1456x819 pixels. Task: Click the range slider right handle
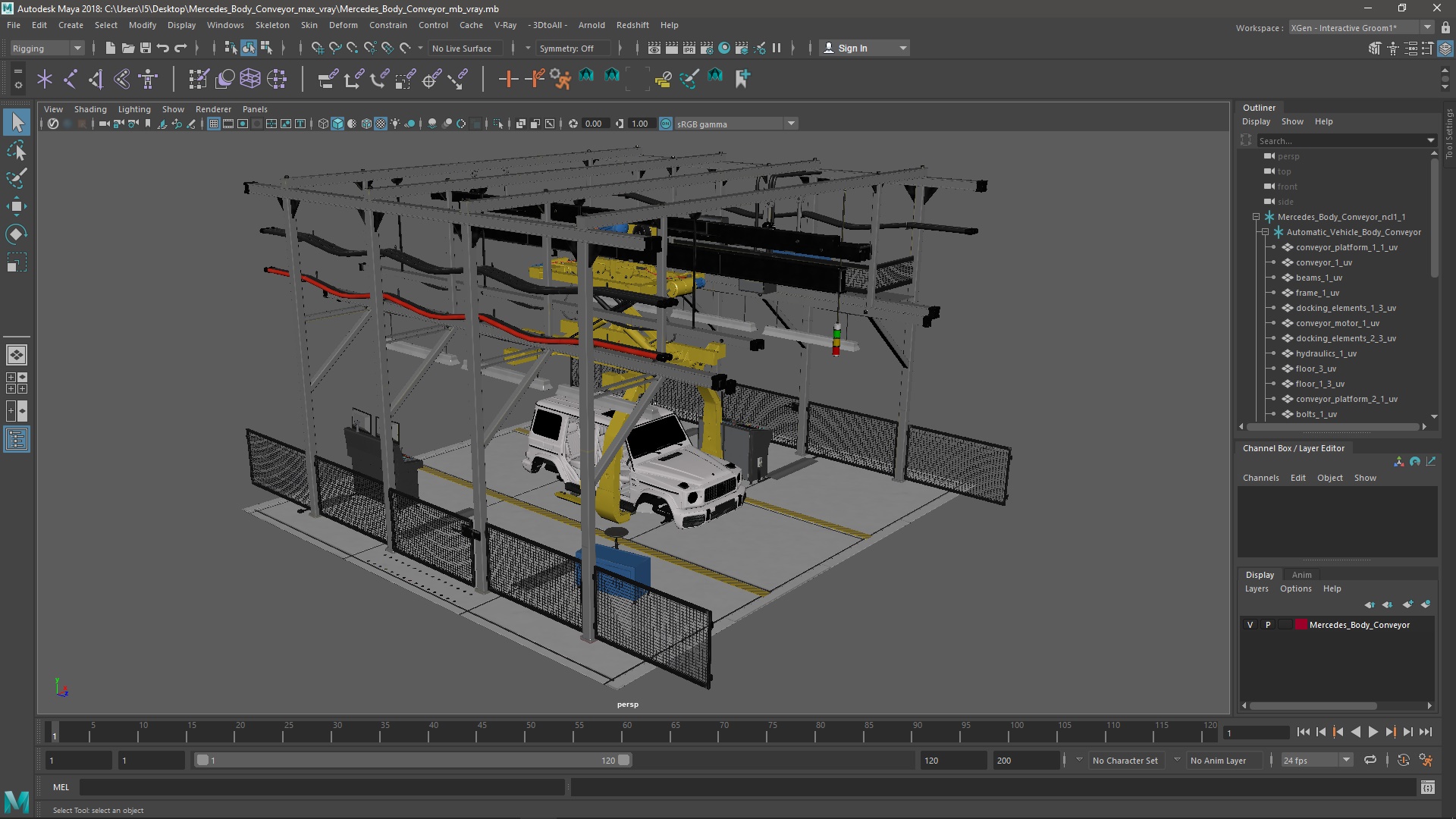point(624,760)
